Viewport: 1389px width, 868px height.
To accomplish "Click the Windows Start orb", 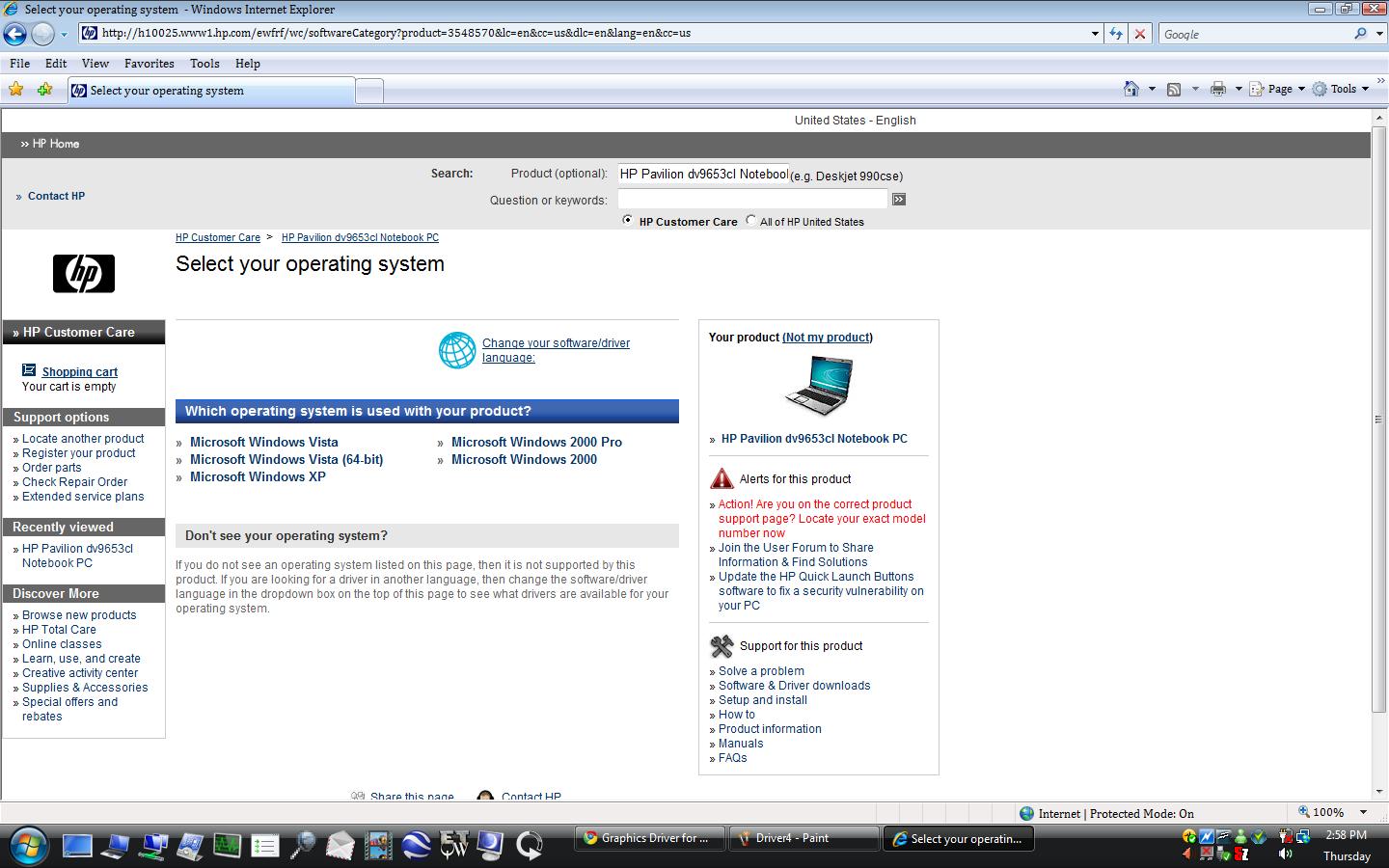I will 27,845.
